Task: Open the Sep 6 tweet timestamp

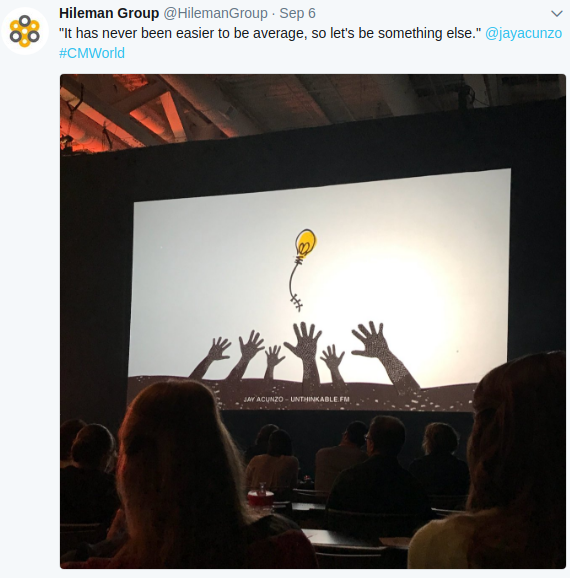Action: click(297, 13)
